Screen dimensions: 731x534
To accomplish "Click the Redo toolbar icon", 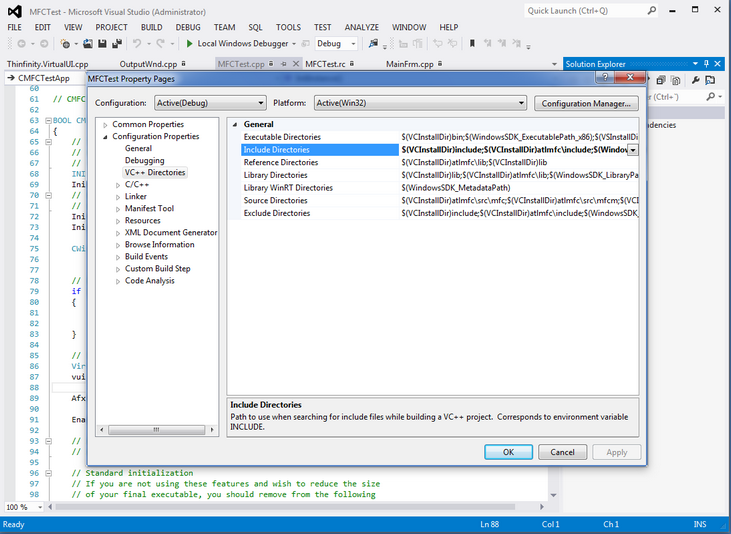I will tap(160, 44).
